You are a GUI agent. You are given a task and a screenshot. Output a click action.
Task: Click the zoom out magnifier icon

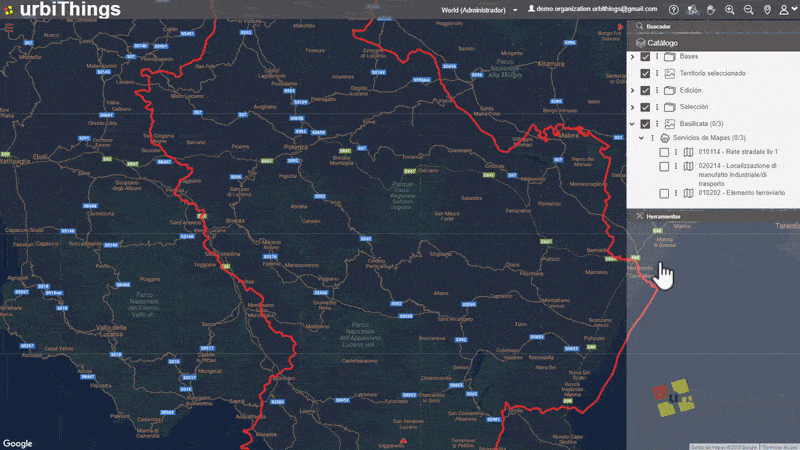[x=748, y=10]
